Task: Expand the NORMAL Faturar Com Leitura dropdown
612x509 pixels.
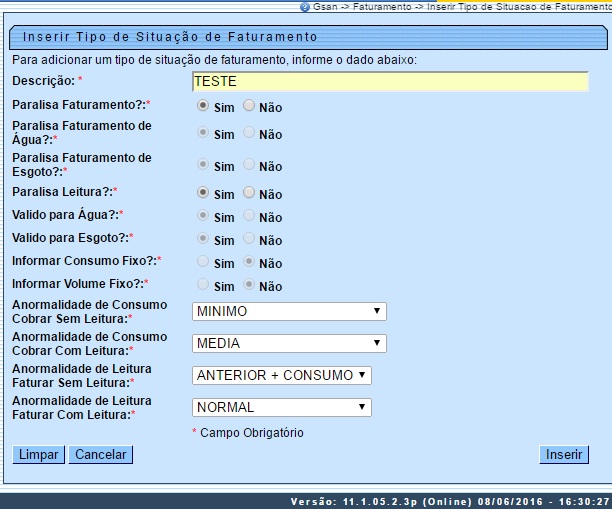Action: 281,407
